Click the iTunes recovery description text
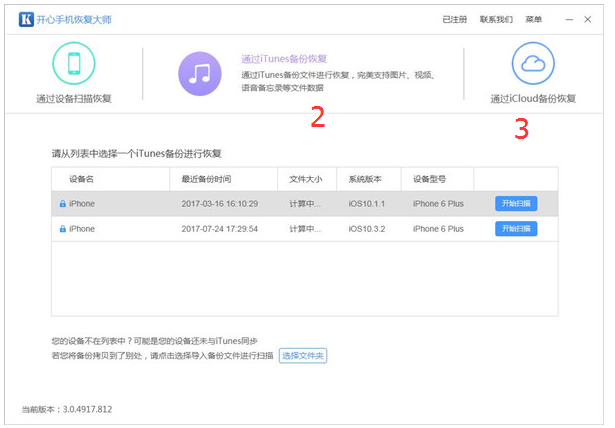This screenshot has height=428, width=615. 338,81
